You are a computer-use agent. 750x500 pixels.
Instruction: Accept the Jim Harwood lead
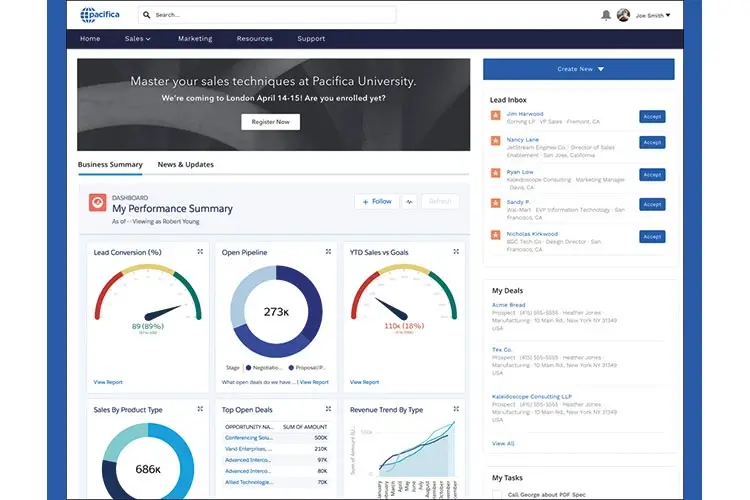[652, 117]
